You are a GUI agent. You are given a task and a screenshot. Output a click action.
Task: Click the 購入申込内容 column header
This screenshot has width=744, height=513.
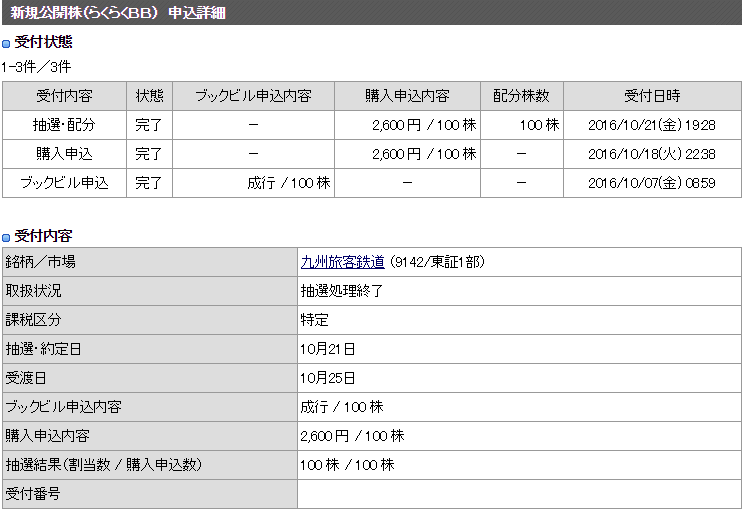pyautogui.click(x=408, y=96)
